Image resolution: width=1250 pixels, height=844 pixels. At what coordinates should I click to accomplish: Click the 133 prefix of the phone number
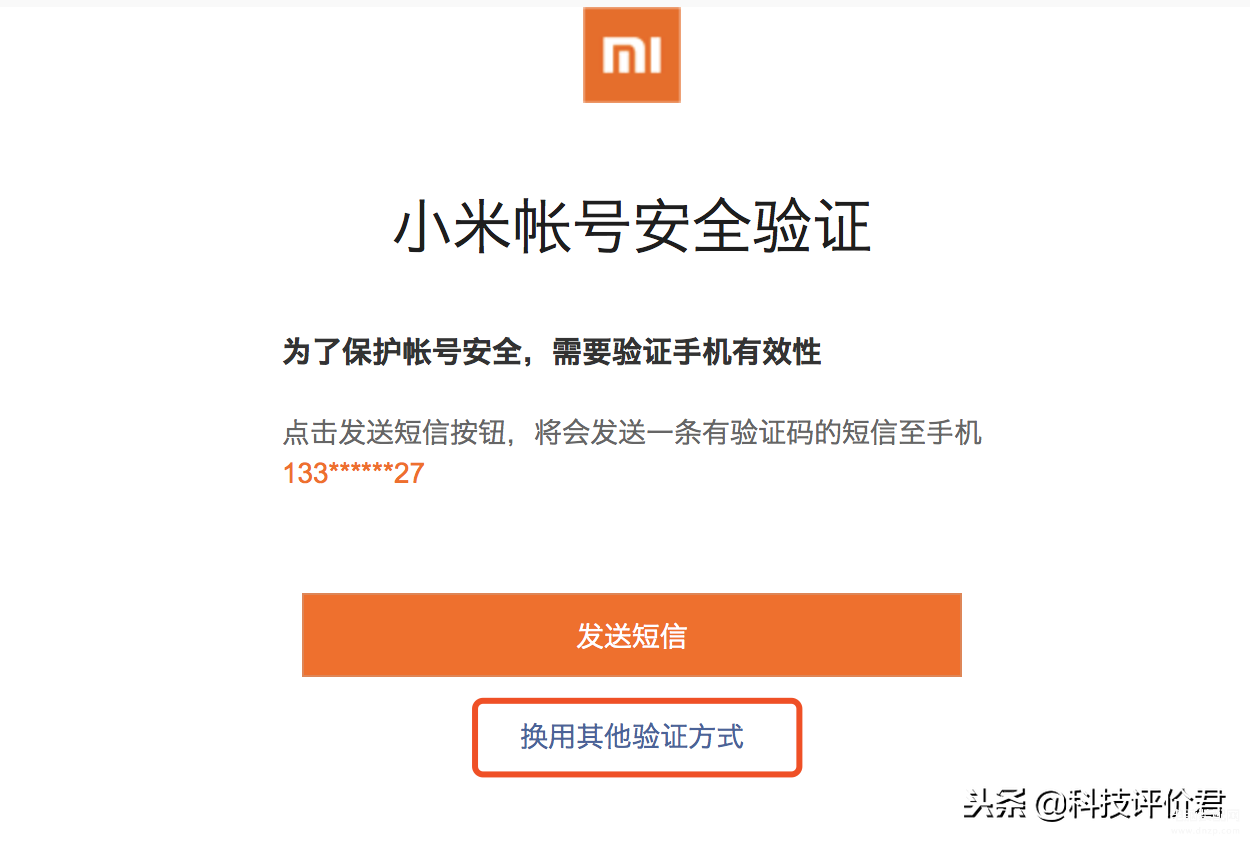click(x=306, y=473)
